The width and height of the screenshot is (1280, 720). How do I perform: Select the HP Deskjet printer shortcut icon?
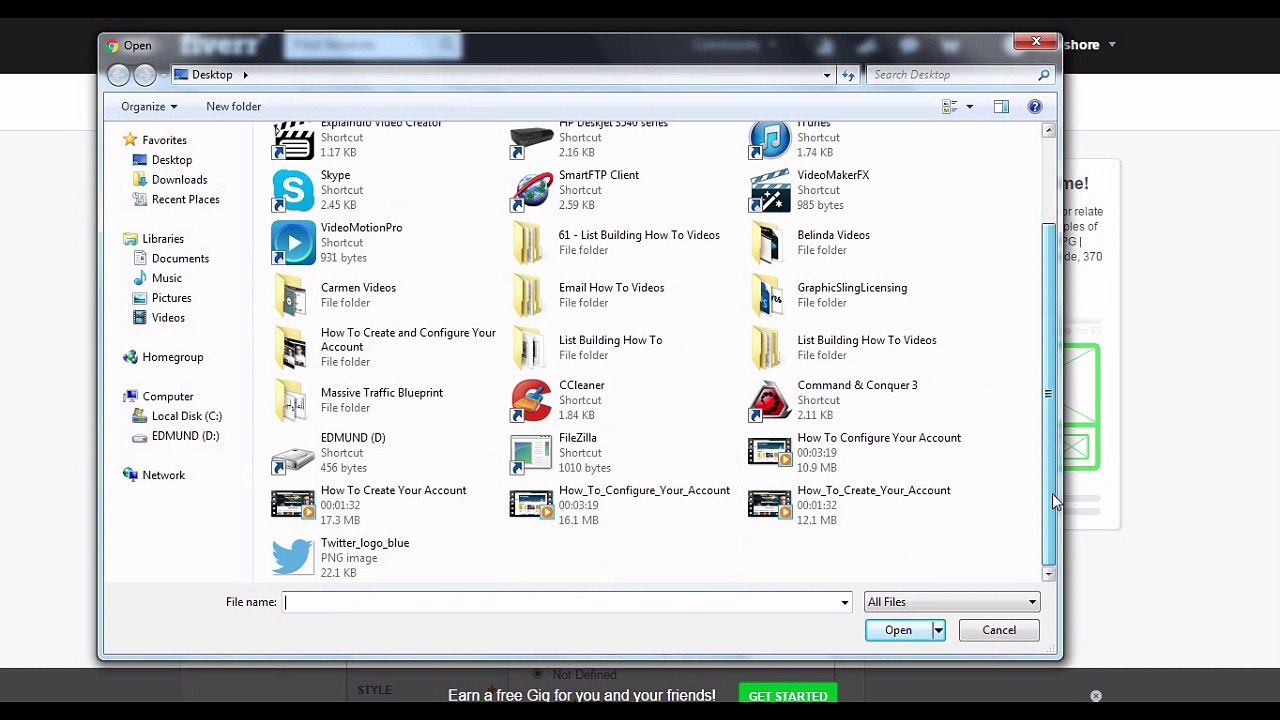pos(531,140)
